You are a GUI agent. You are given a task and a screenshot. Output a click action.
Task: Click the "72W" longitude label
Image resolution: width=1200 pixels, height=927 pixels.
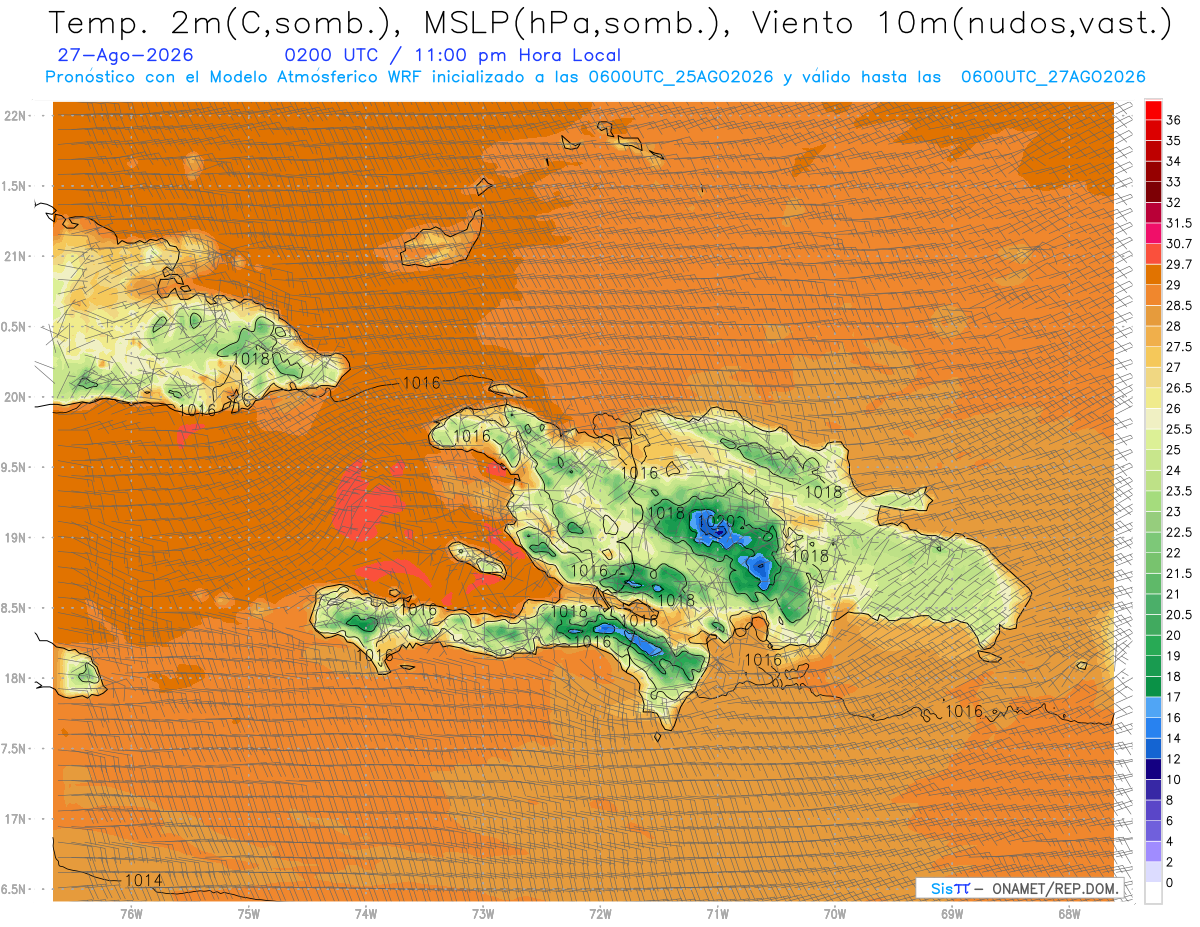tap(600, 914)
